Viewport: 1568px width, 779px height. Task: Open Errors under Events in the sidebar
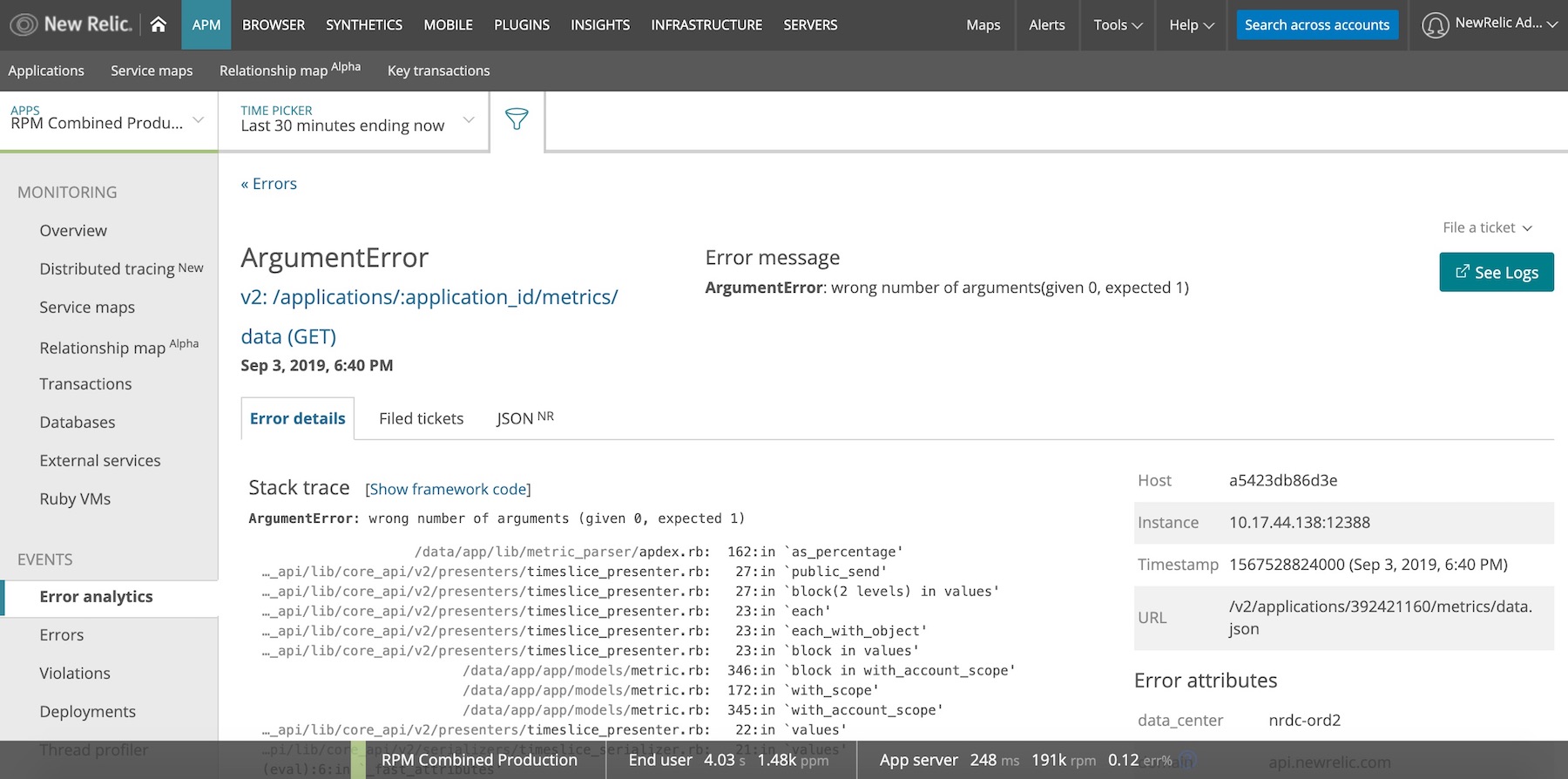click(x=62, y=635)
